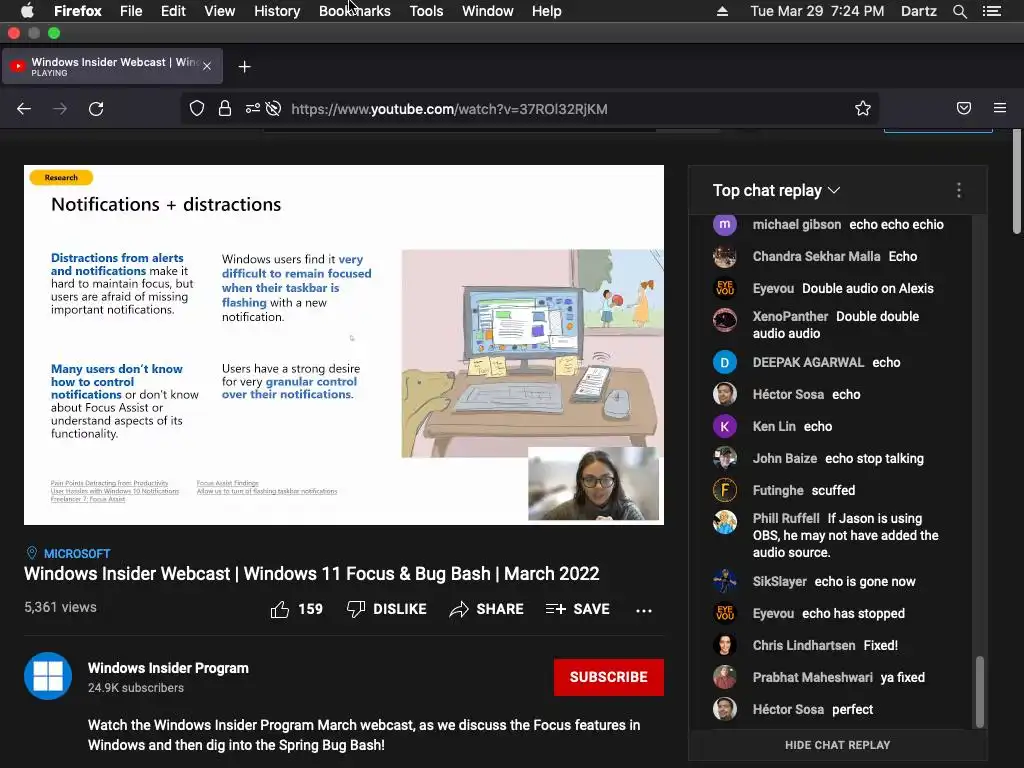
Task: Click the video player slide
Action: (344, 345)
